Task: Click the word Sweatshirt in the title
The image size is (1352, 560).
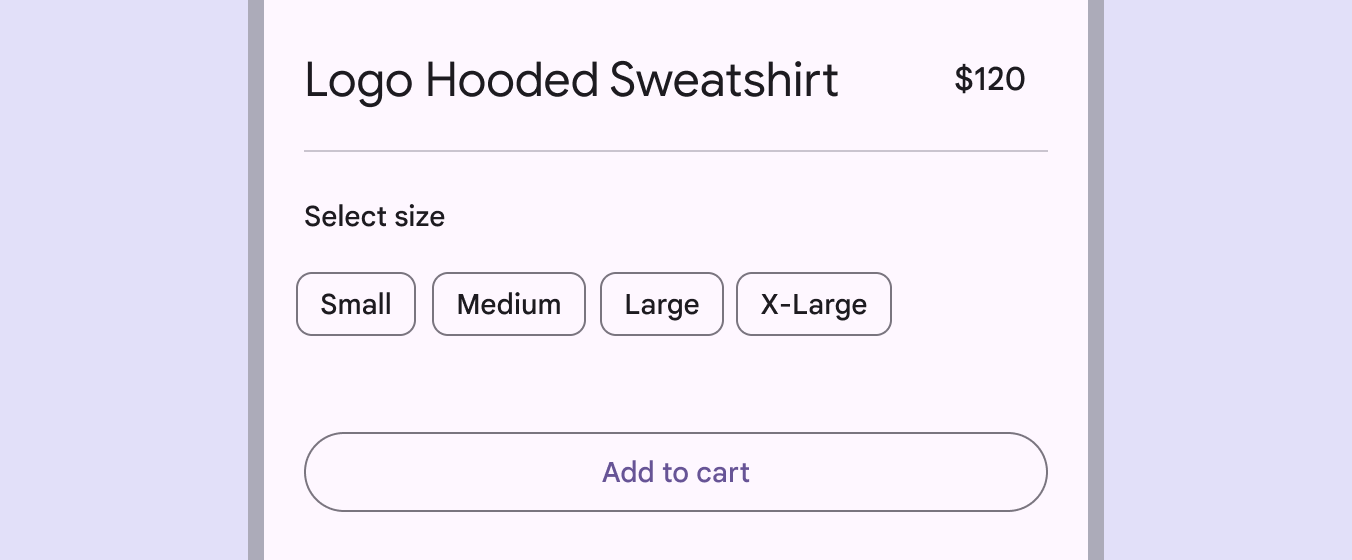Action: point(724,80)
